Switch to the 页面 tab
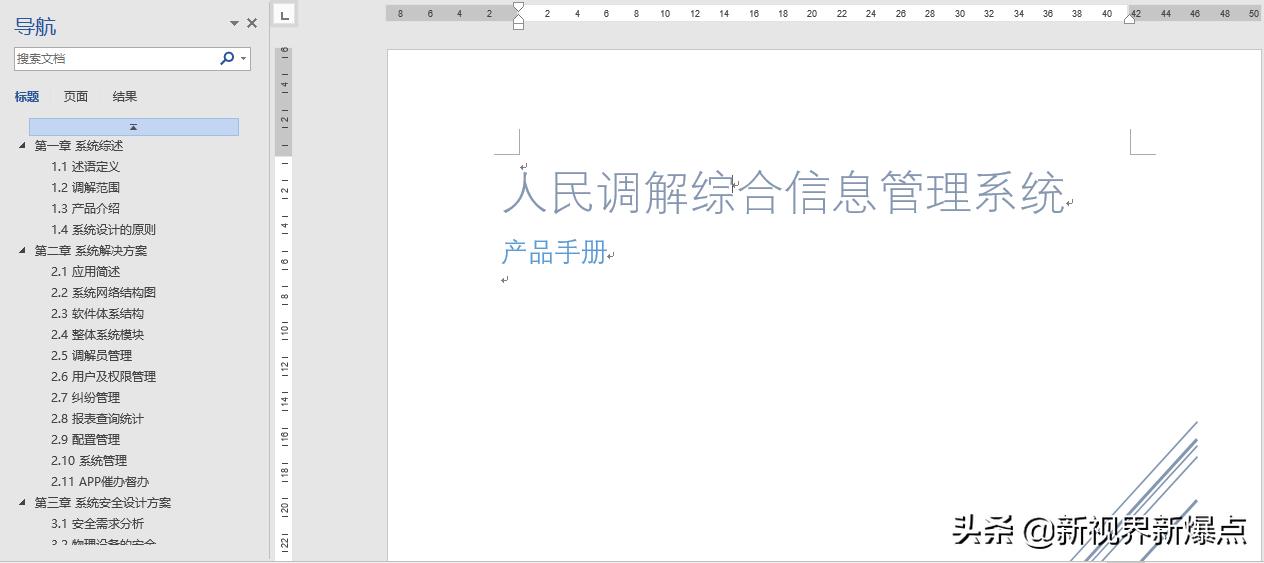 [76, 97]
